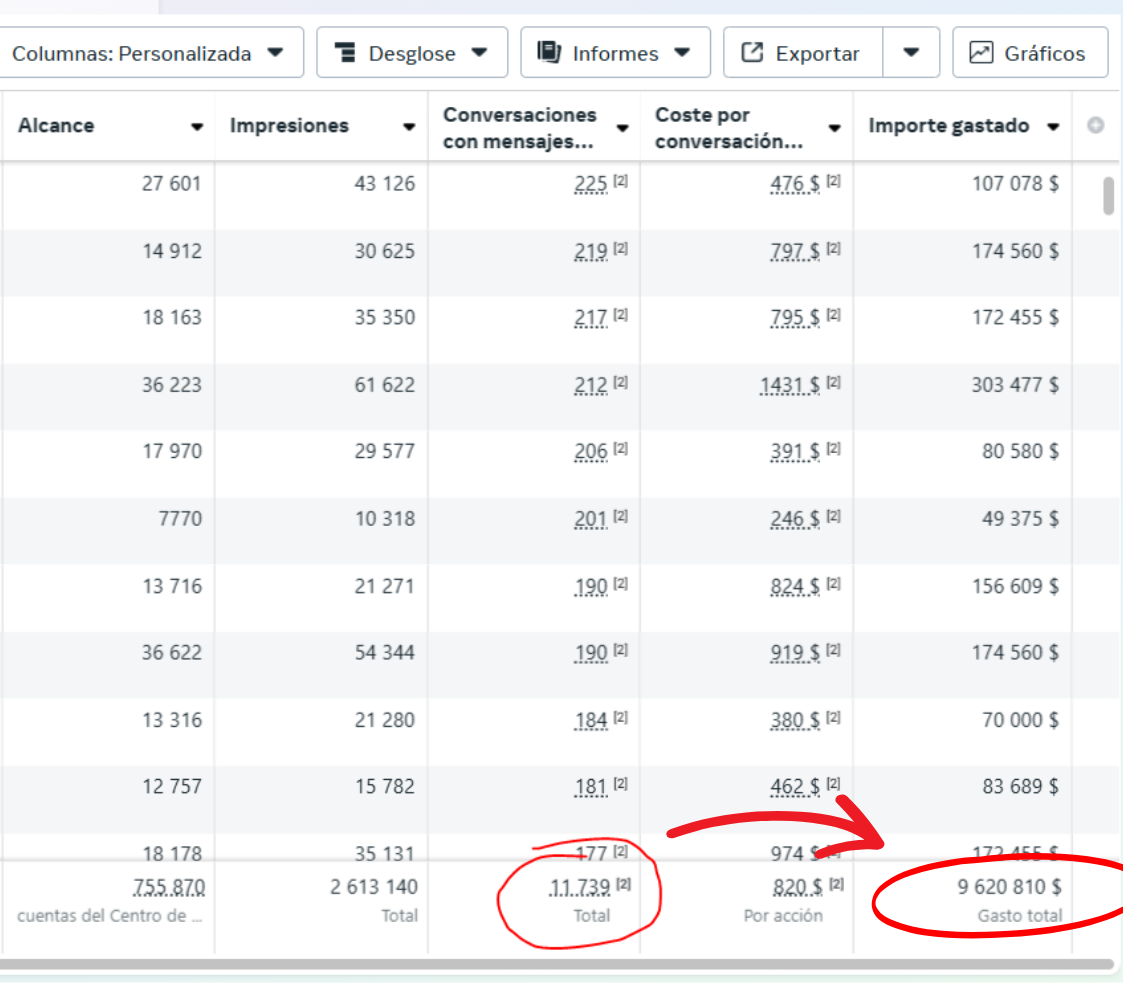This screenshot has width=1123, height=983.
Task: Expand the arrow next to Exportar
Action: 911,52
